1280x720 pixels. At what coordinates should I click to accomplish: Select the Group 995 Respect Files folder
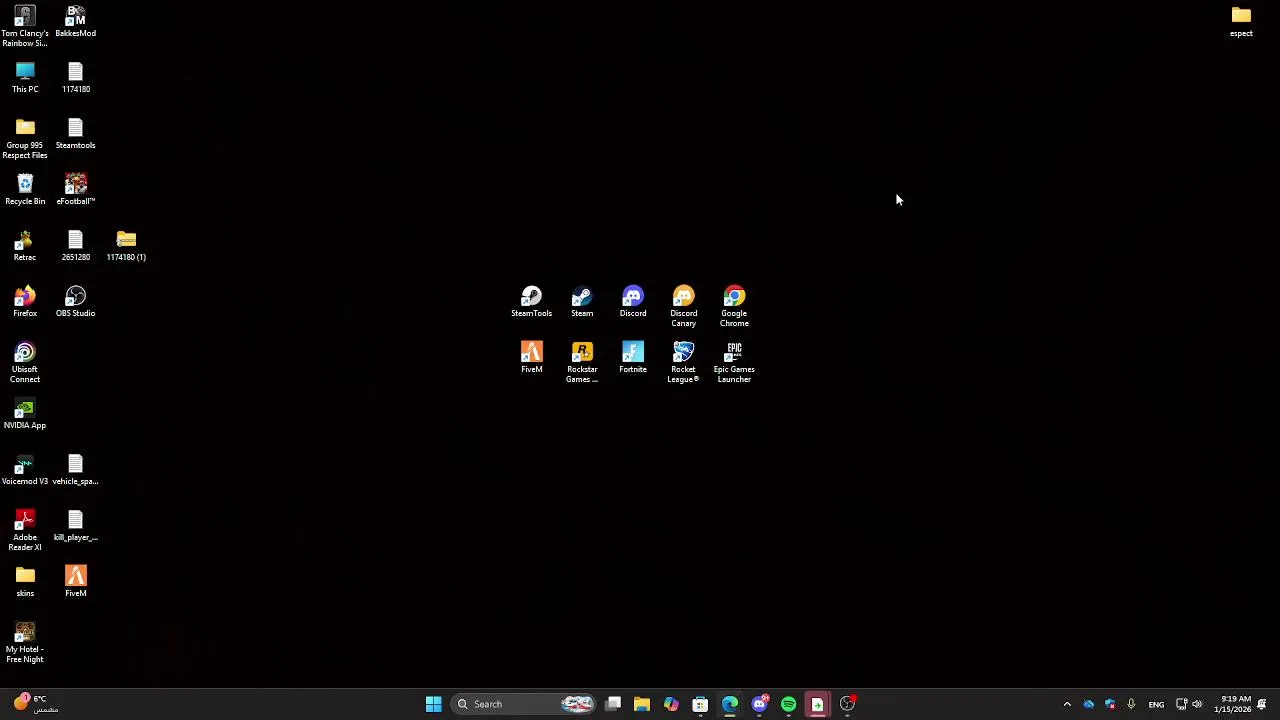pyautogui.click(x=25, y=138)
